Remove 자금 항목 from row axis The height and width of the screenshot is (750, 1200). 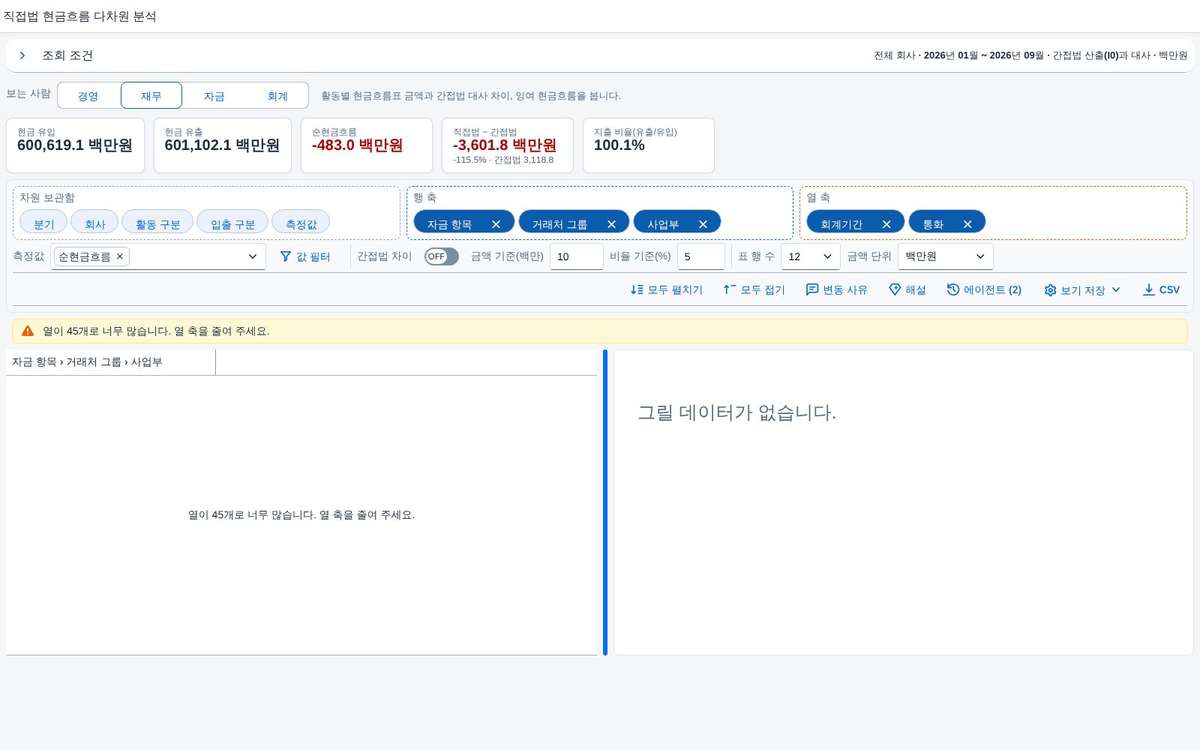[x=496, y=224]
